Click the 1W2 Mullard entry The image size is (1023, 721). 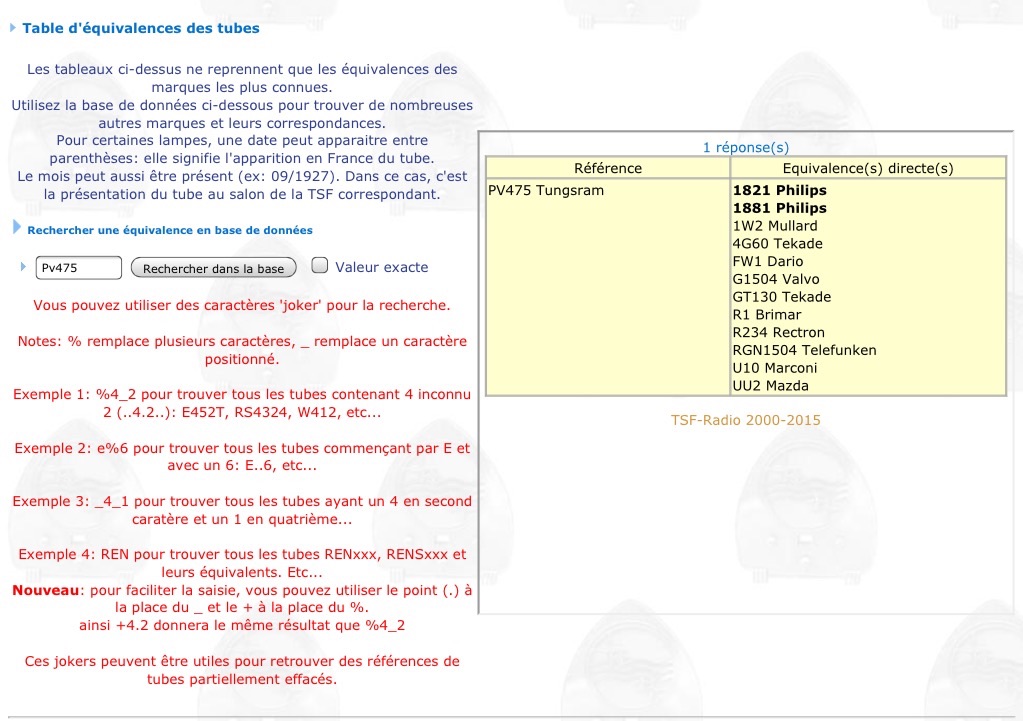tap(775, 226)
